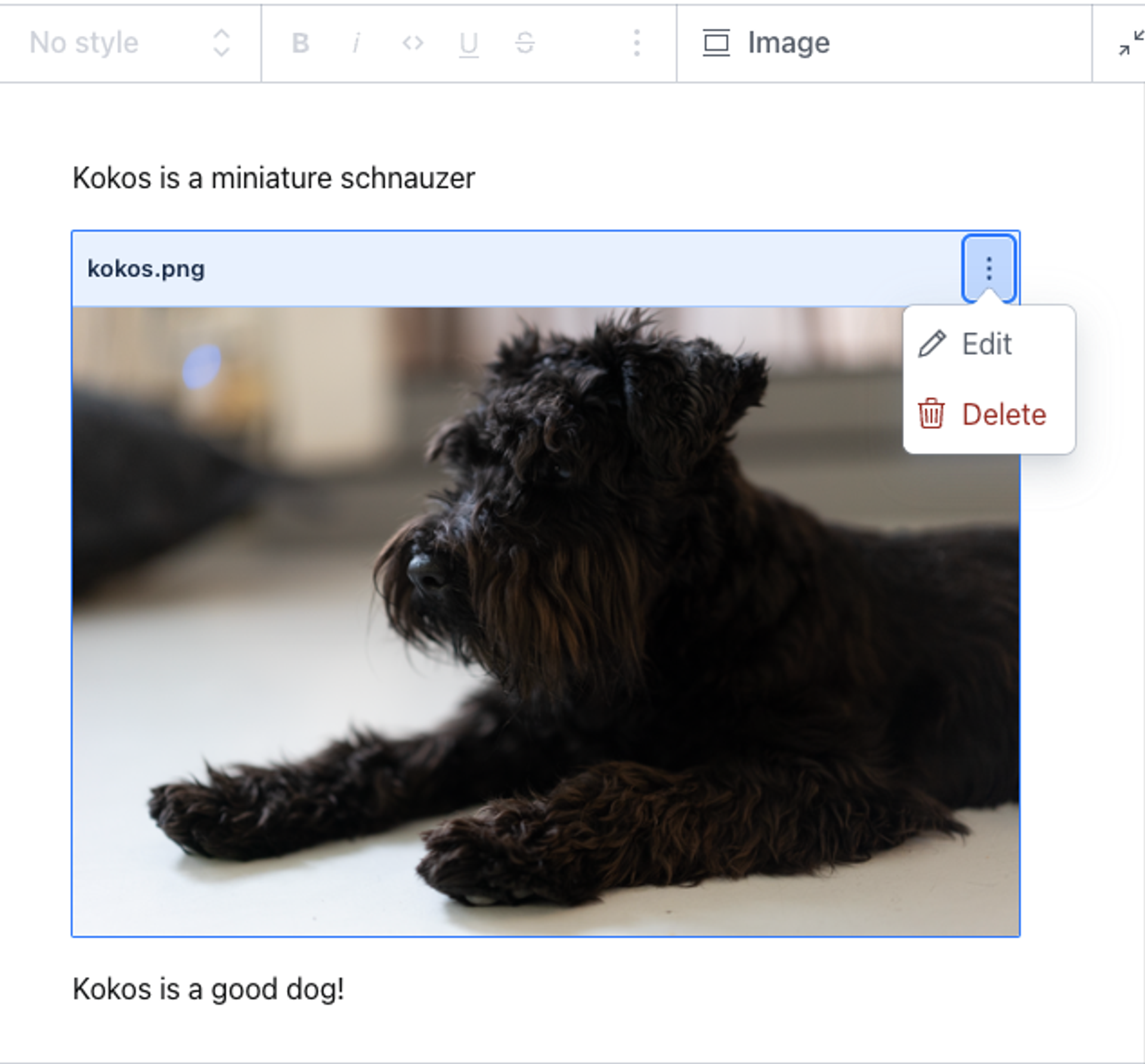Click the Image insert icon
Viewport: 1145px width, 1064px height.
[716, 43]
